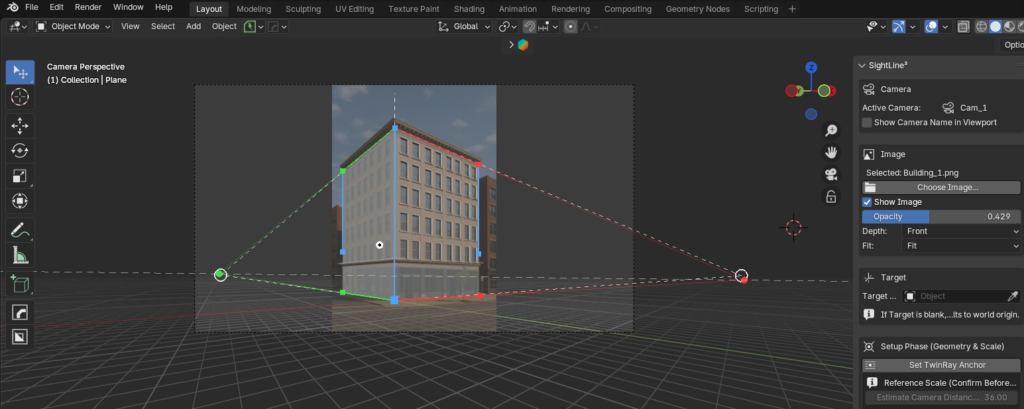
Task: Select the bottom-most left toolbar tool
Action: point(20,337)
